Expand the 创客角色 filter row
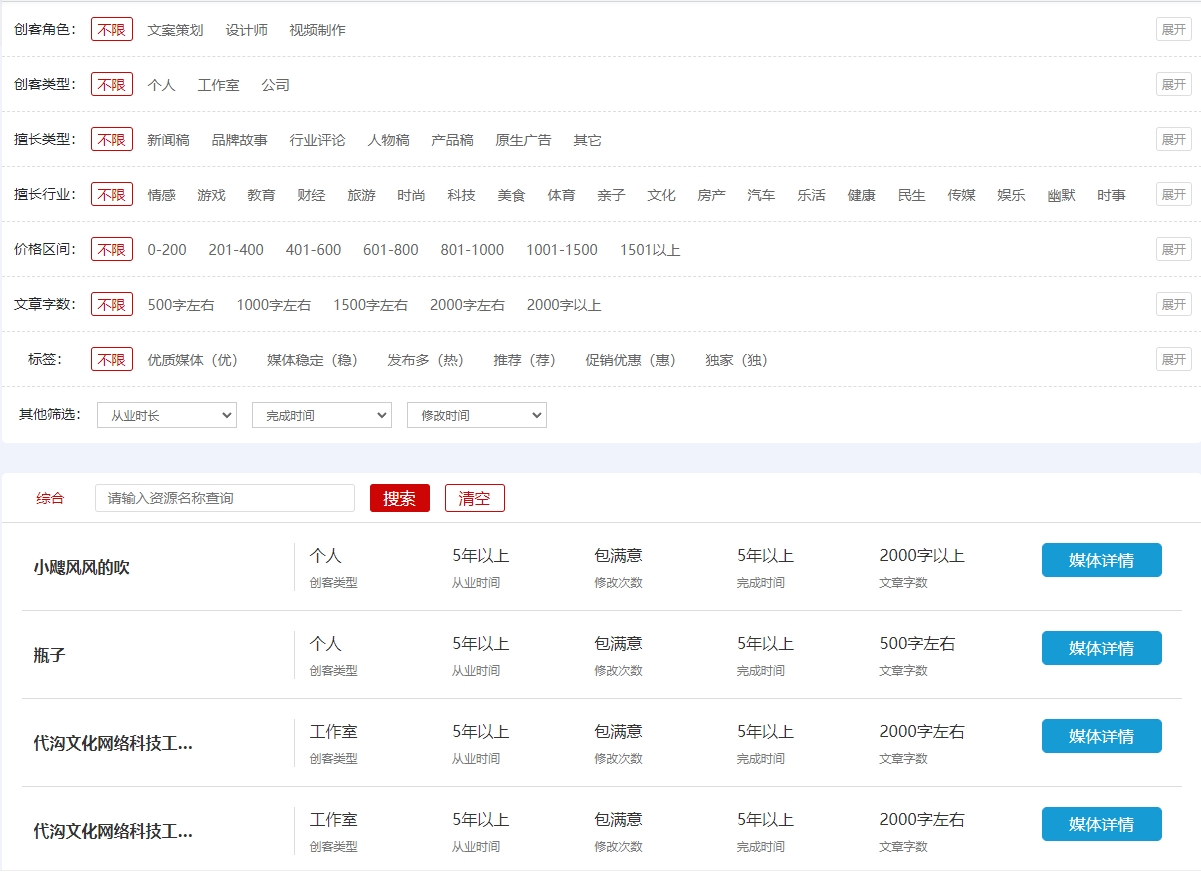Image resolution: width=1201 pixels, height=872 pixels. pyautogui.click(x=1173, y=30)
